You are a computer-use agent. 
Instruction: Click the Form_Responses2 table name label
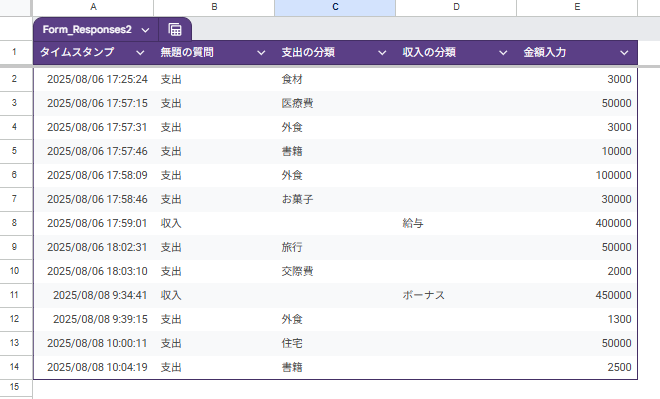[x=87, y=29]
